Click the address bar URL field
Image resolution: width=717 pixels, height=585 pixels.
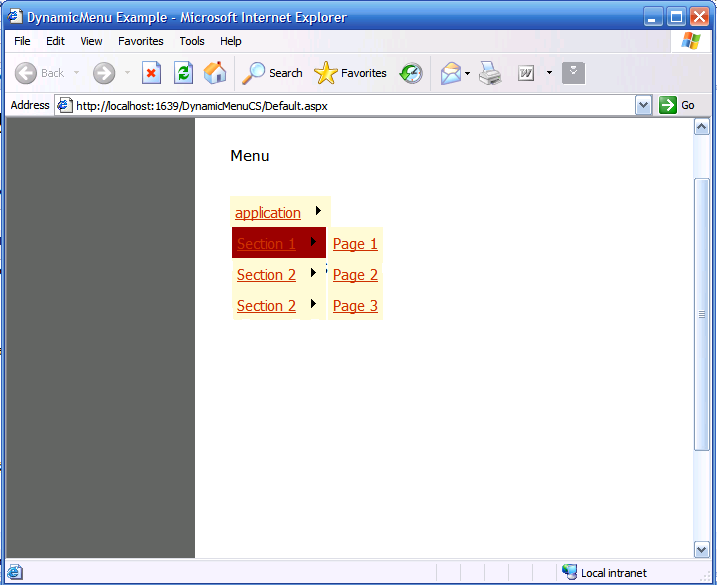352,106
